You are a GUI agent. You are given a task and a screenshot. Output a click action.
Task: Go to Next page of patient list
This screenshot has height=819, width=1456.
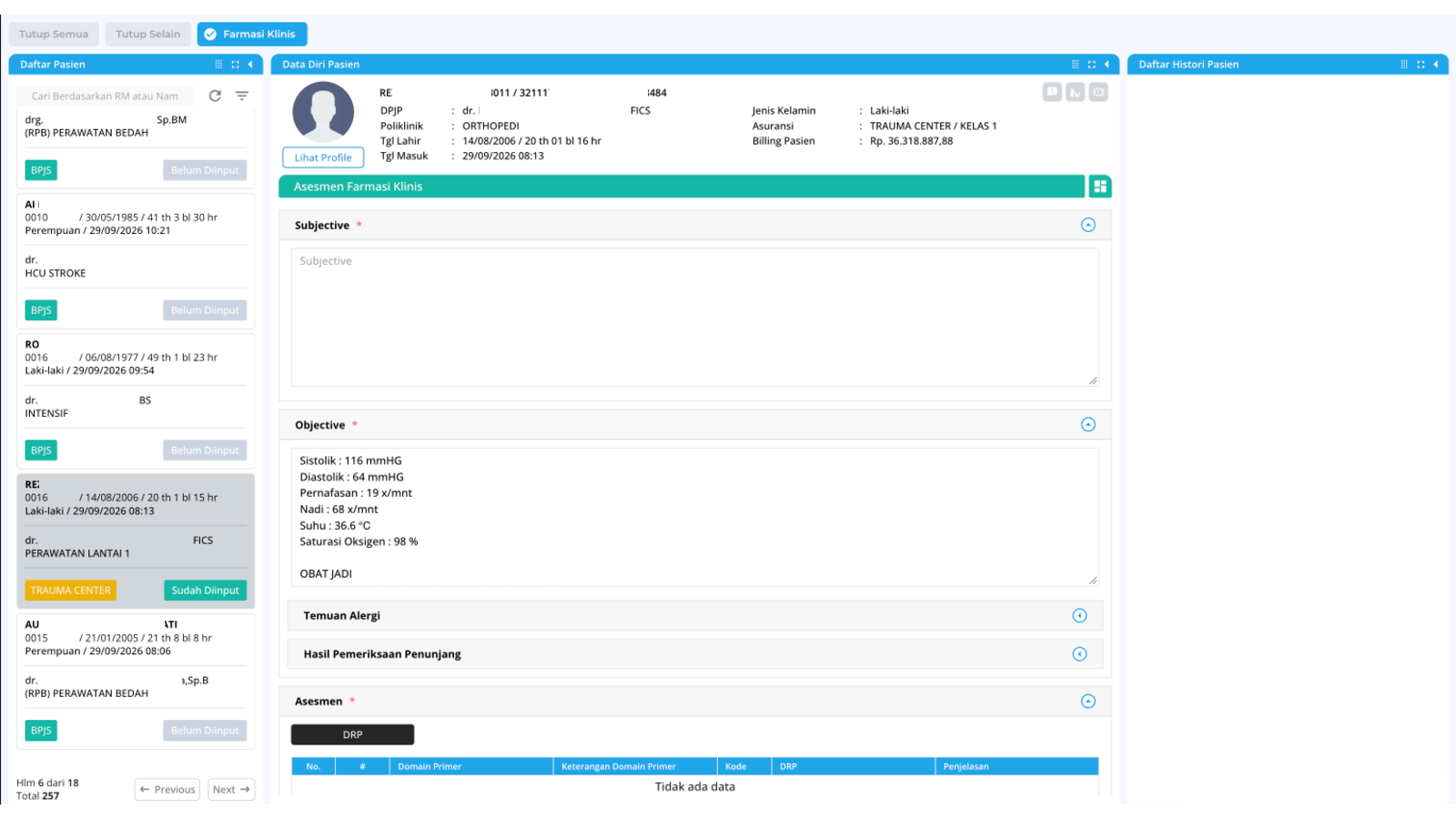tap(231, 790)
